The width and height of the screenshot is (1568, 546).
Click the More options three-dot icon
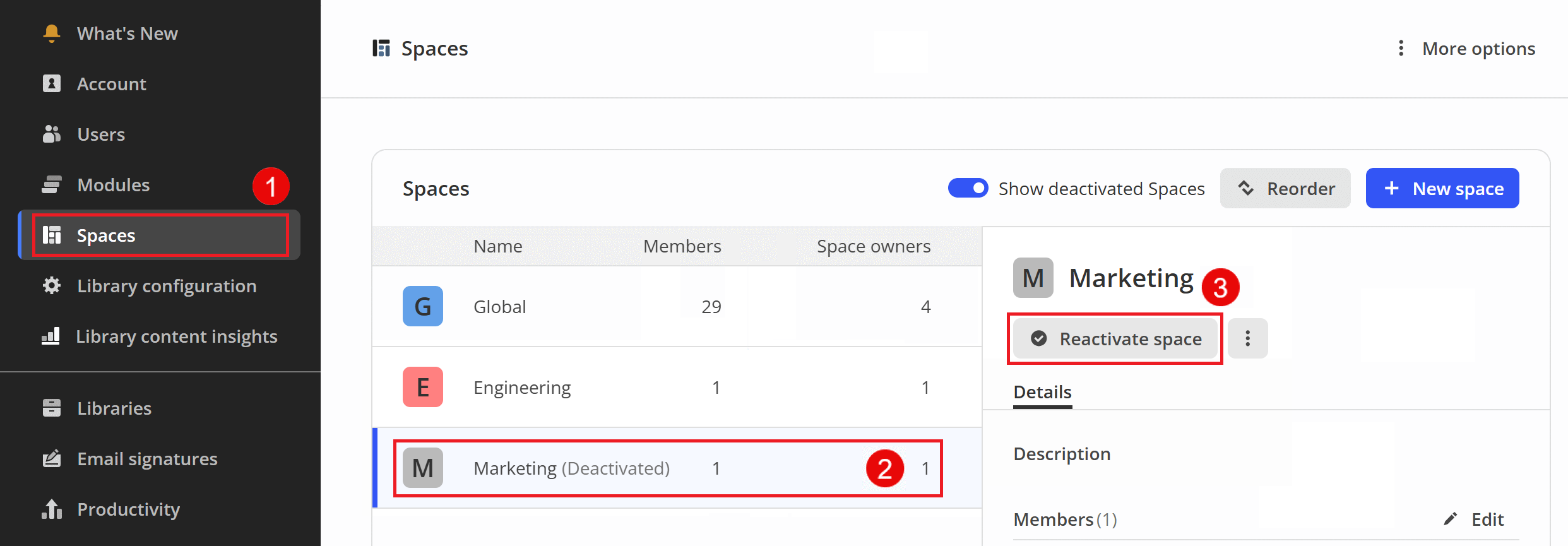click(x=1401, y=48)
